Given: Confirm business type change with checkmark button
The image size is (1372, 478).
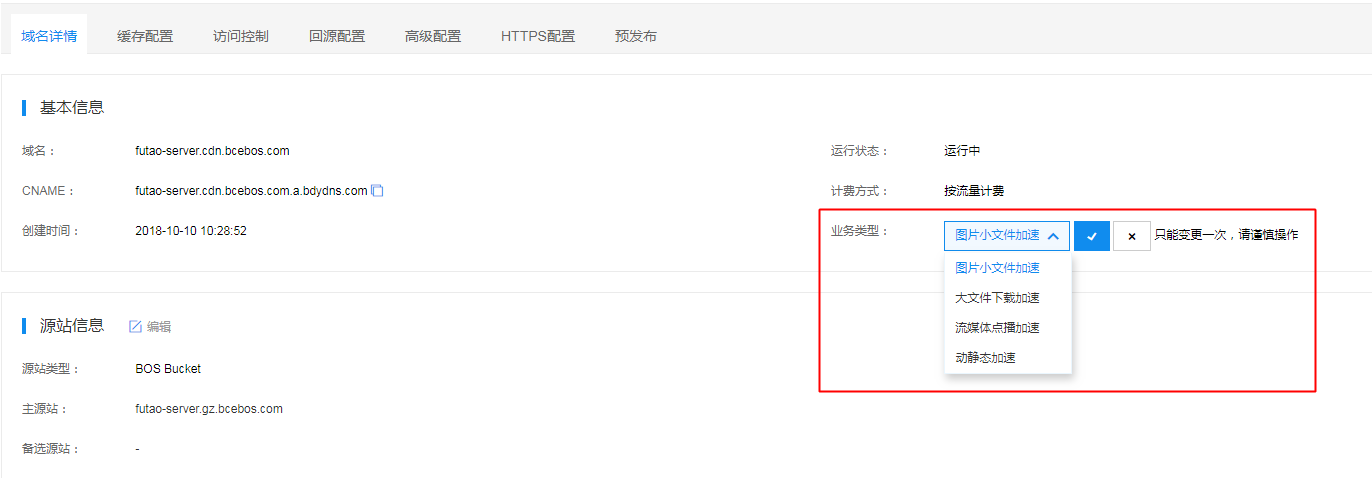Looking at the screenshot, I should click(x=1092, y=236).
